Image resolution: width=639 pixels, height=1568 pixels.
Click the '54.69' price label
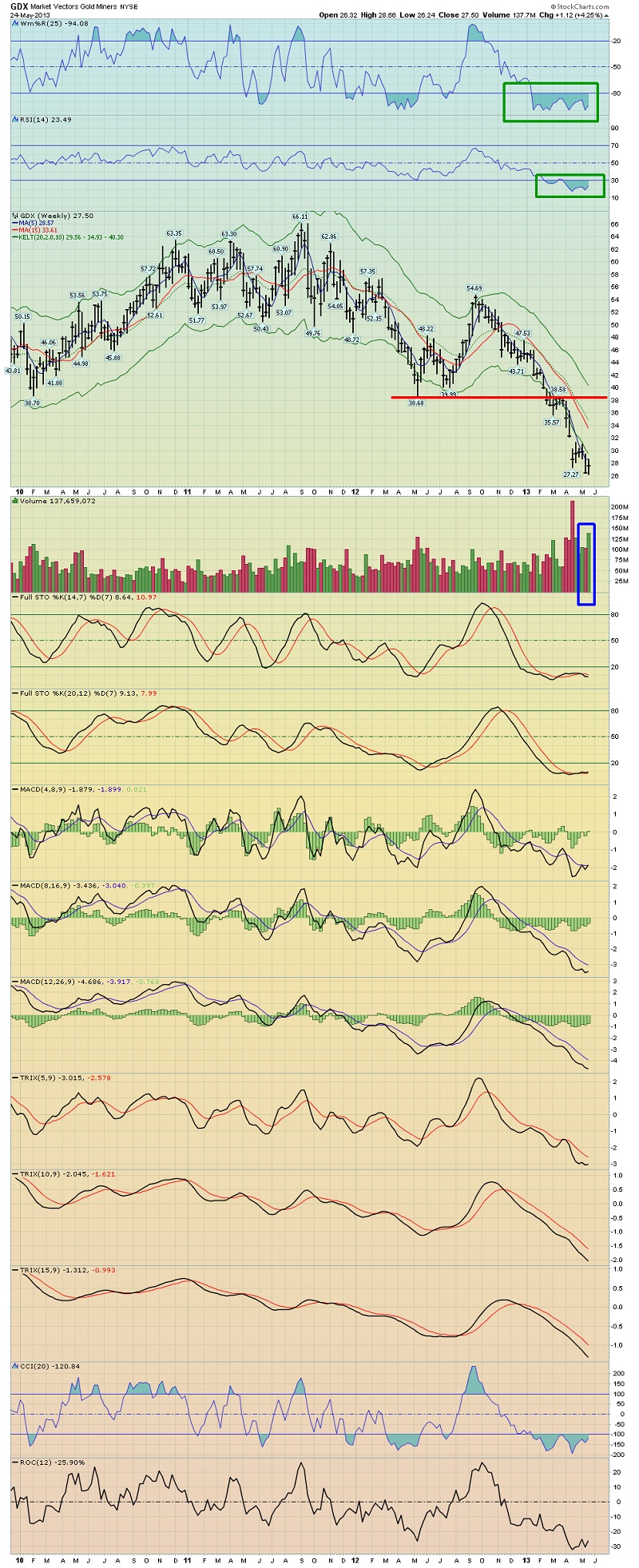(474, 288)
